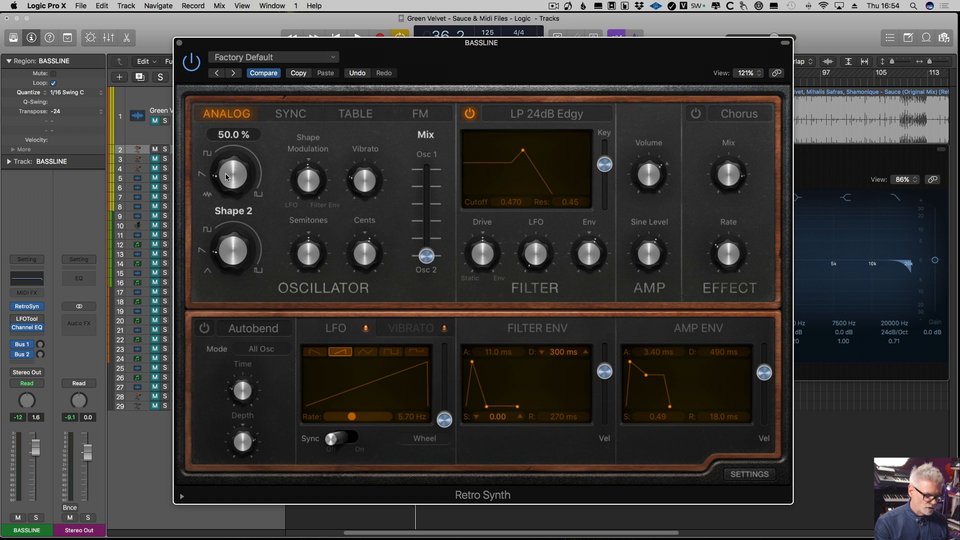Click the duplicate track icon
The height and width of the screenshot is (540, 960).
click(x=140, y=77)
